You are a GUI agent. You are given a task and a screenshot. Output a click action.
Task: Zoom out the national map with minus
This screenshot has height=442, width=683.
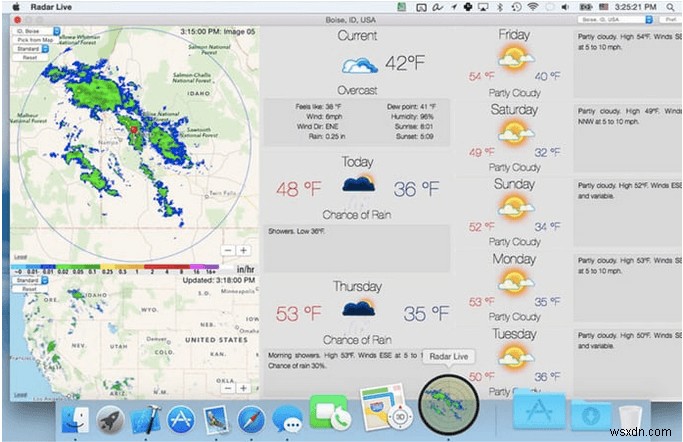point(228,388)
